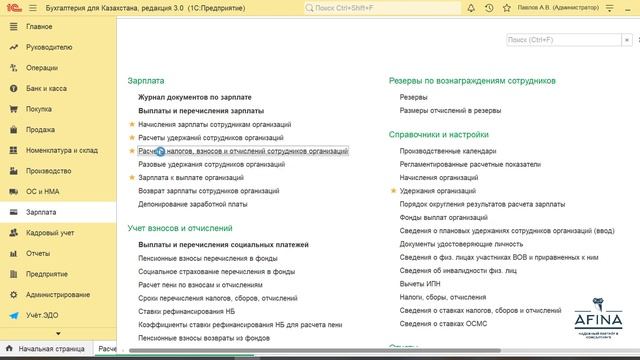Screen dimensions: 640x360
Task: Open the Банк и касса menu section
Action: [x=47, y=89]
